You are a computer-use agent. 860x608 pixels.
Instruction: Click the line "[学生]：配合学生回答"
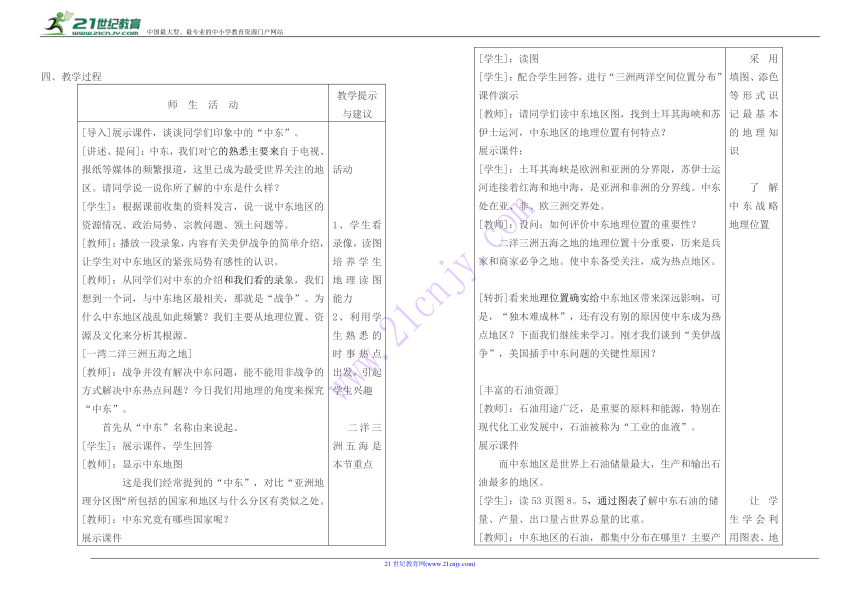600,77
